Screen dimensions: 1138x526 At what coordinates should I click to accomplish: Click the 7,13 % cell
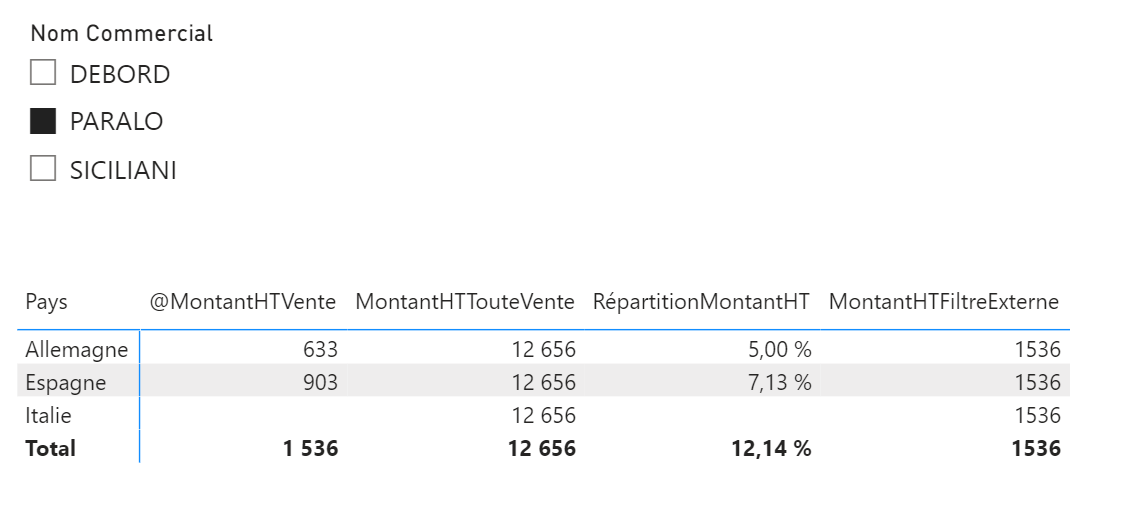point(779,382)
